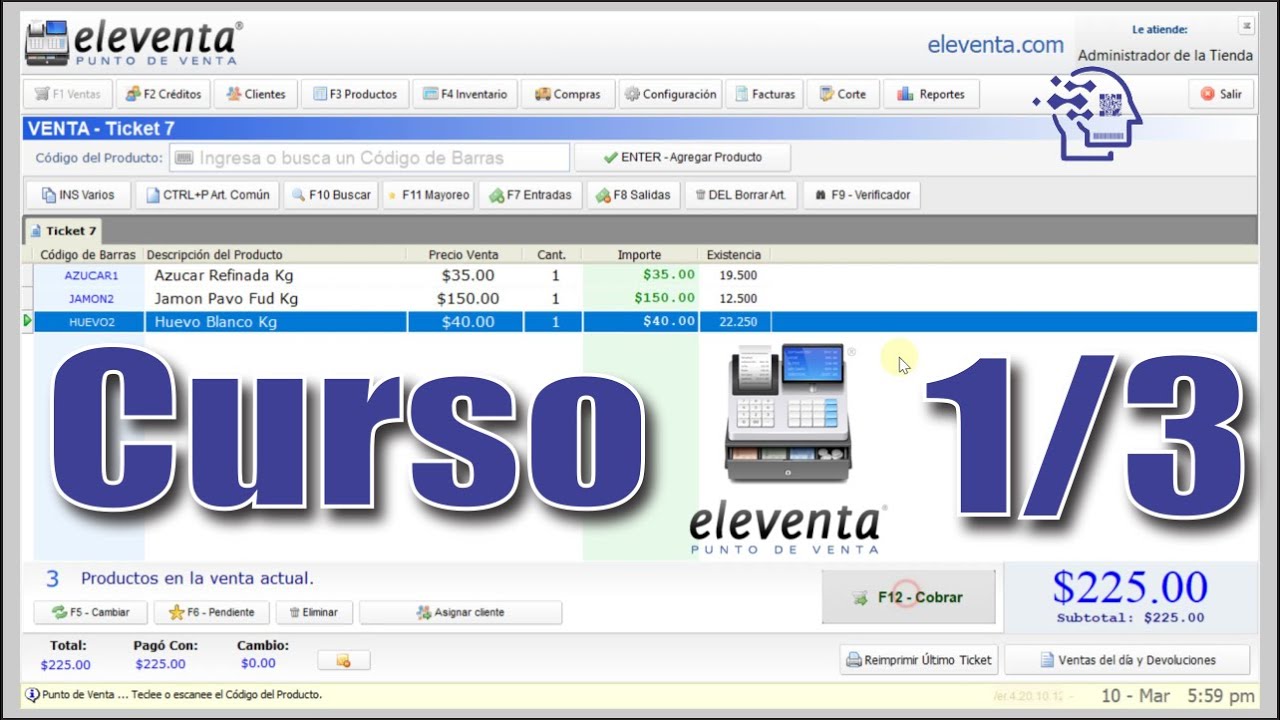Click the Salir exit button

click(1221, 94)
